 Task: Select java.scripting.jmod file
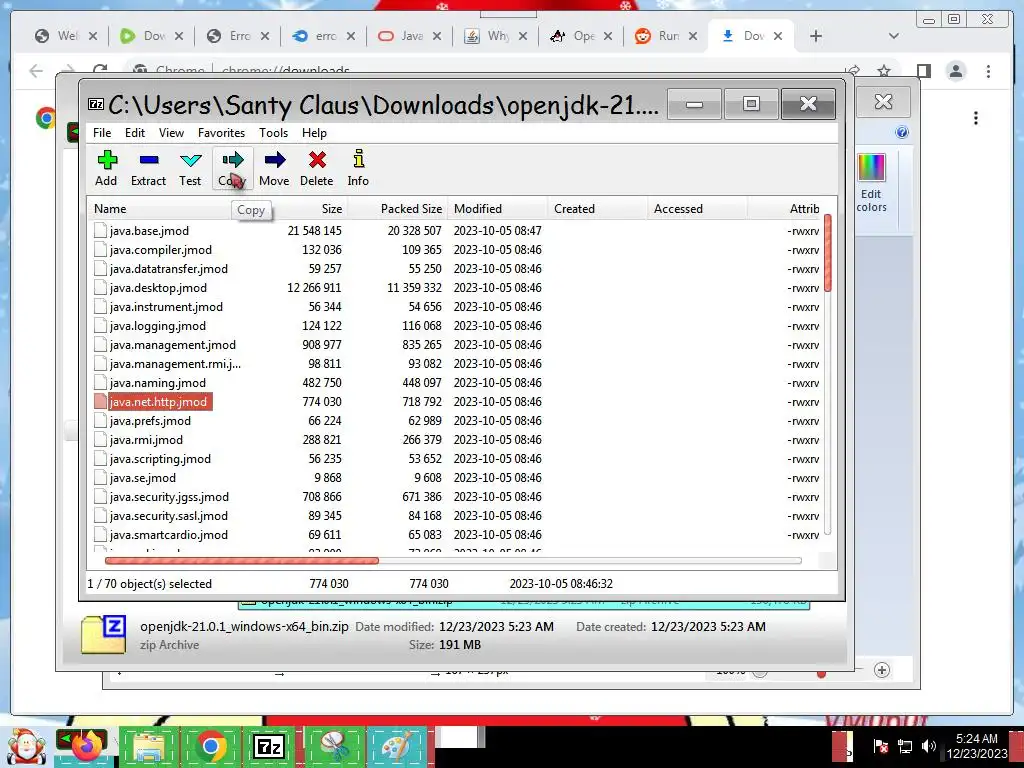coord(160,458)
